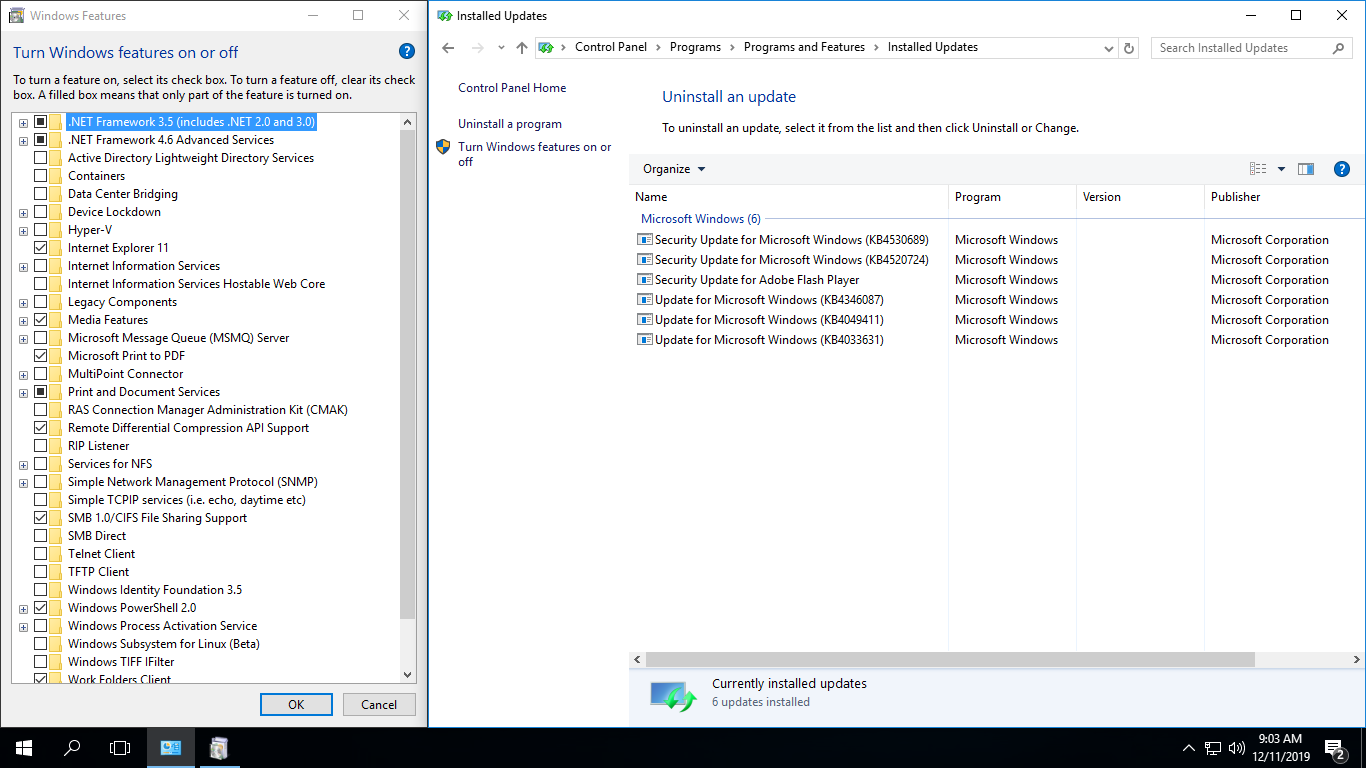The image size is (1366, 768).
Task: Enable the Hyper-V checkbox
Action: click(41, 230)
